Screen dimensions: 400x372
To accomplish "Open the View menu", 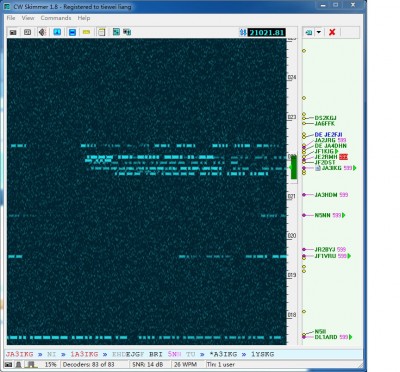I will (x=28, y=18).
